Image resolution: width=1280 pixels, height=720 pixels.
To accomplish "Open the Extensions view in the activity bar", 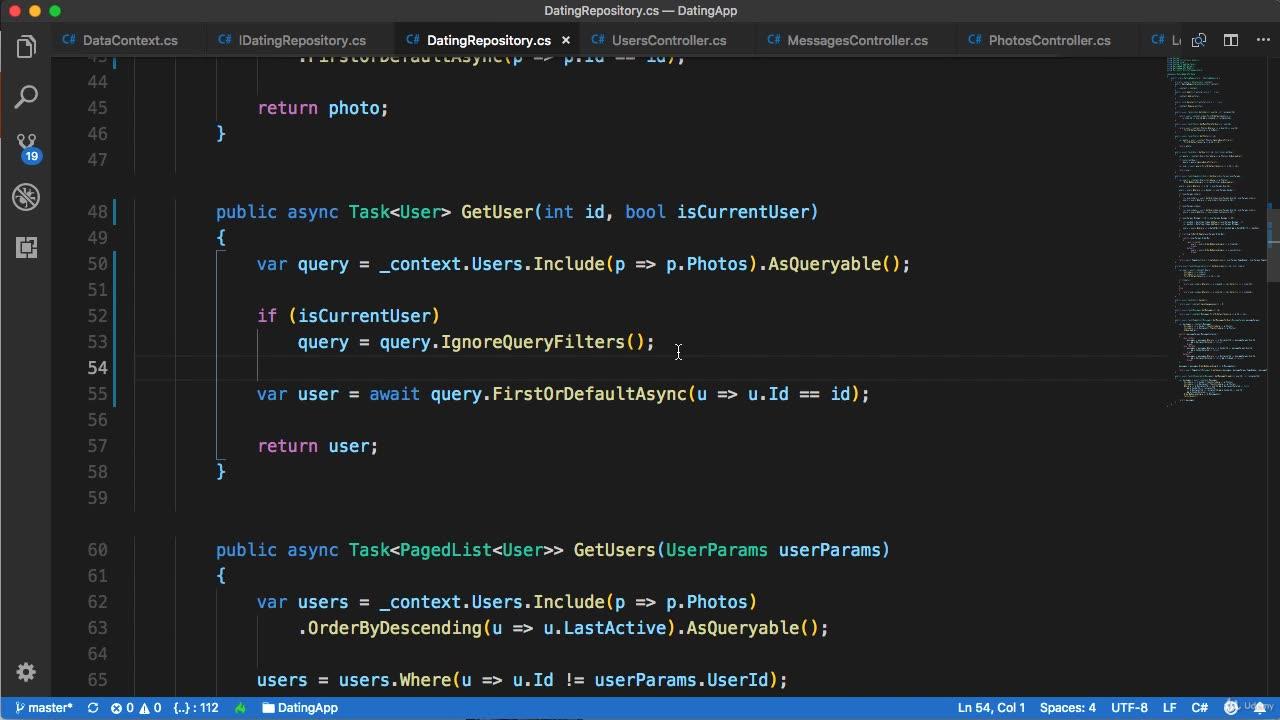I will click(26, 247).
